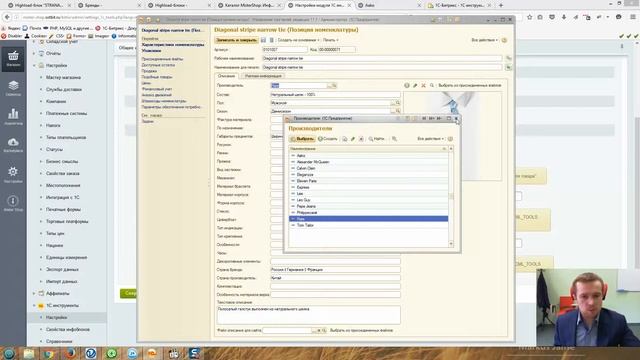Select Leo Guy in the manufacturers list
The width and height of the screenshot is (640, 360).
(368, 200)
